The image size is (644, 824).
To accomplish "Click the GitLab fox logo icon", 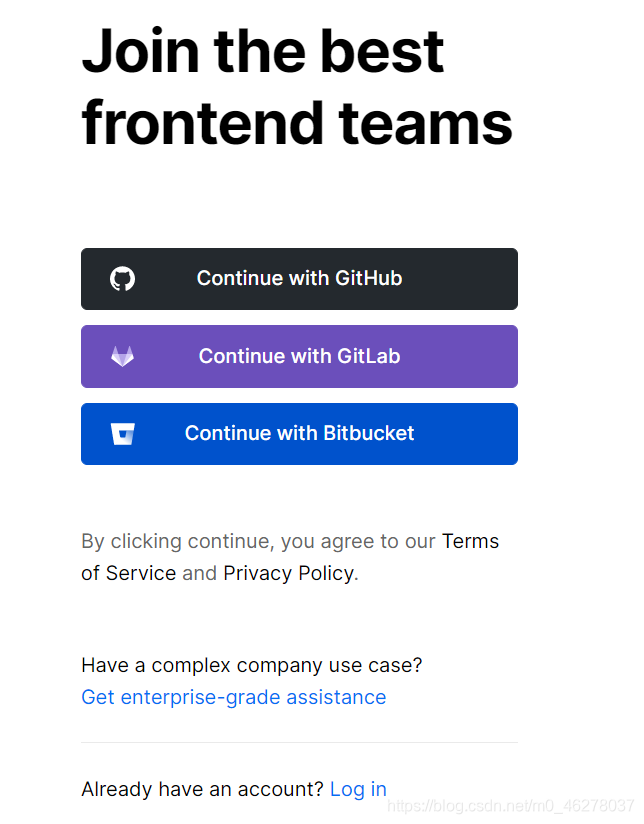I will [x=122, y=356].
